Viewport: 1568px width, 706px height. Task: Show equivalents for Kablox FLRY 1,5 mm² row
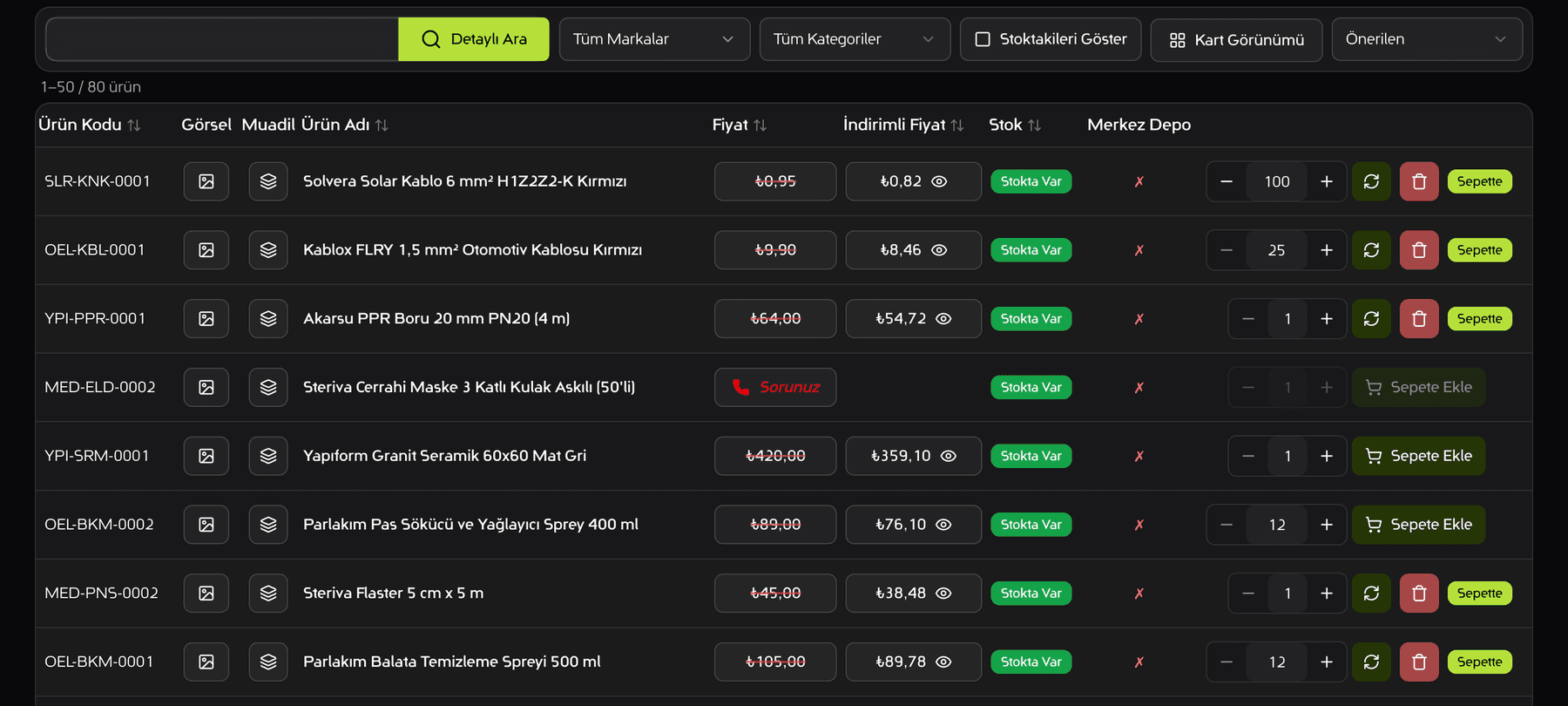(x=268, y=250)
